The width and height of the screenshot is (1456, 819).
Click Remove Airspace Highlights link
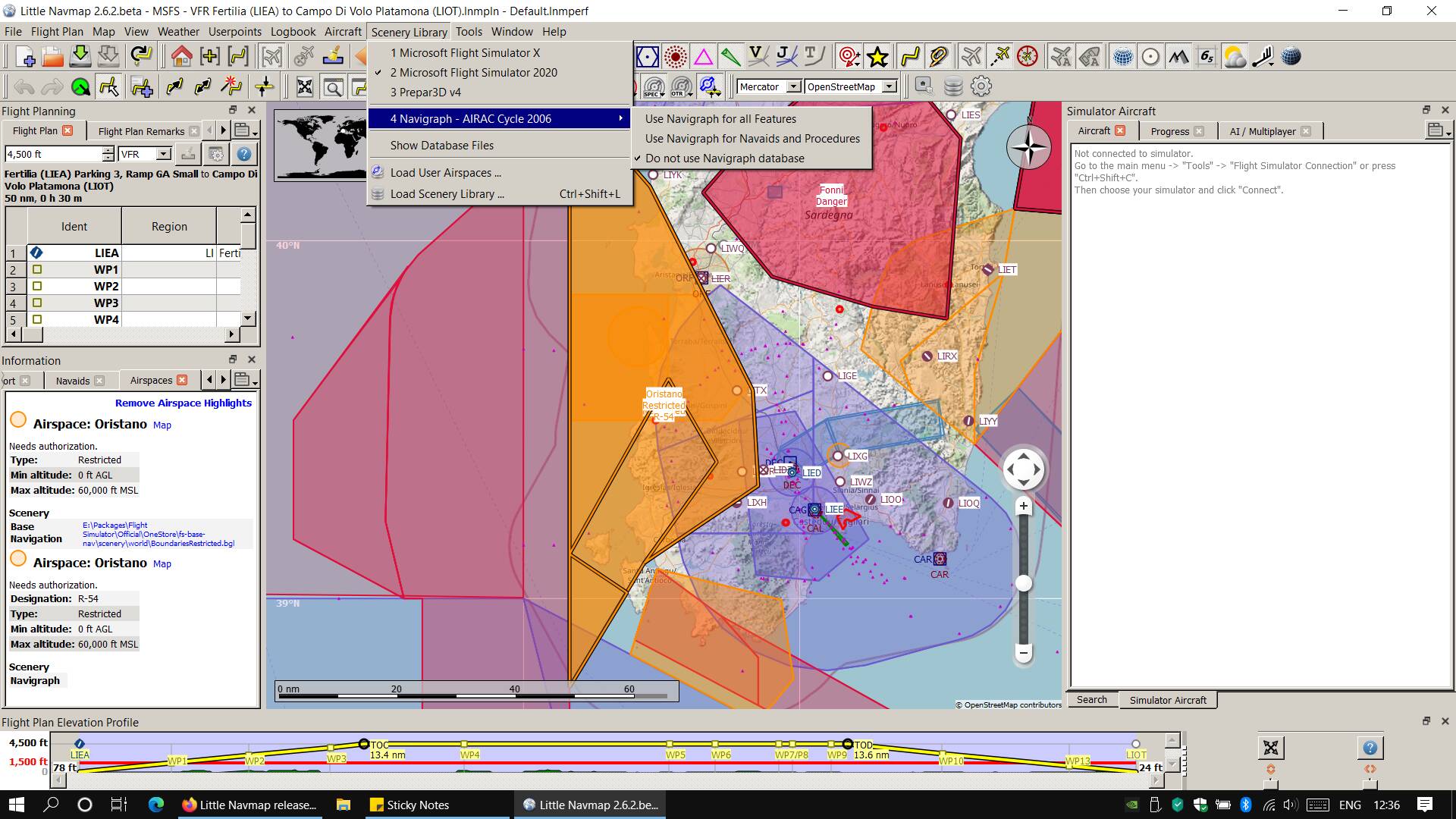coord(184,403)
